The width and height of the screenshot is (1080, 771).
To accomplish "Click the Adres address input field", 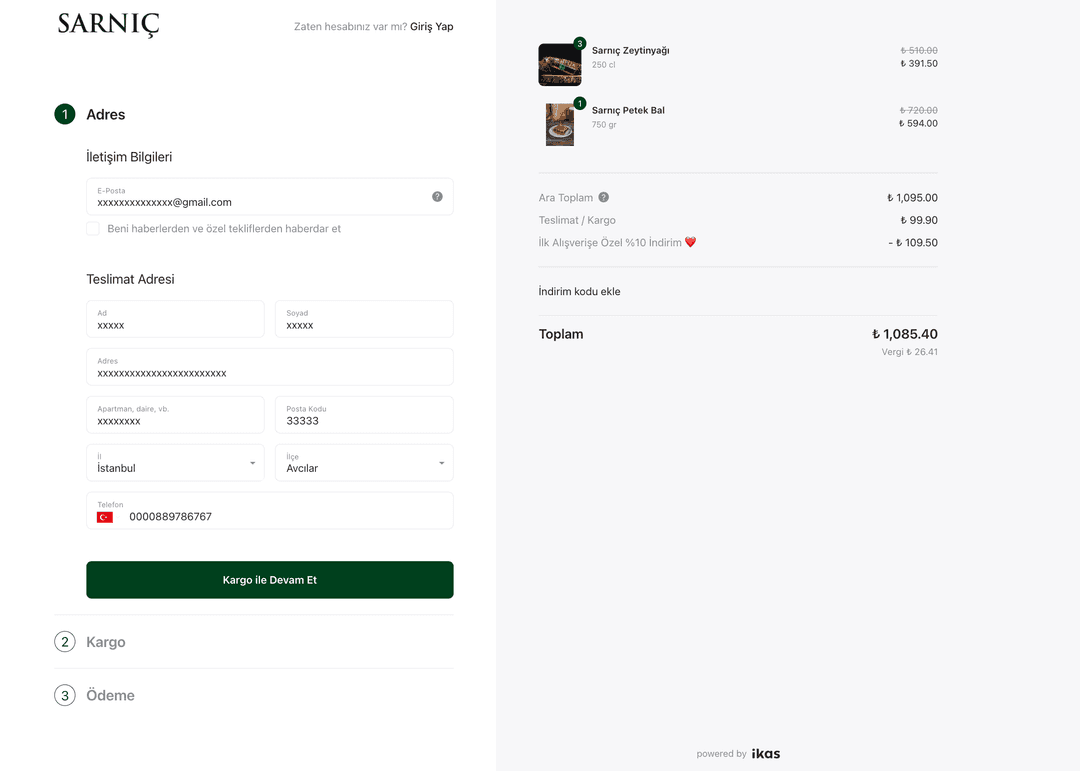I will [x=270, y=367].
